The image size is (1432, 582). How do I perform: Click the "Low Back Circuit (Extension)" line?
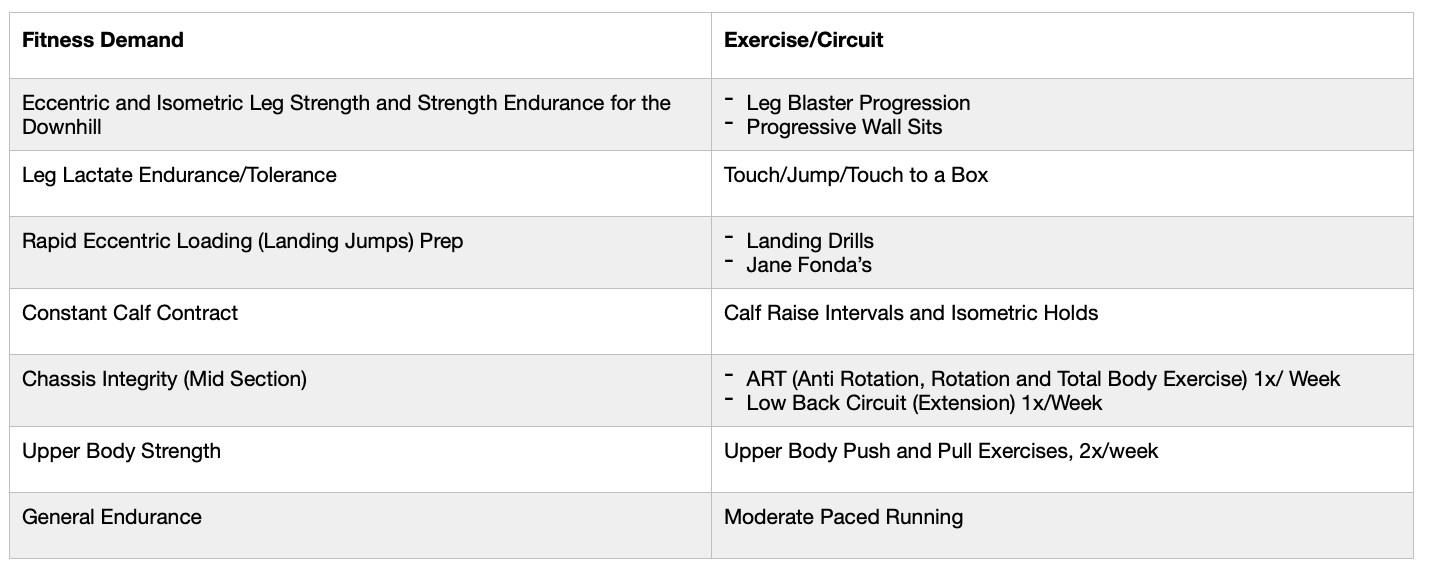pos(924,403)
